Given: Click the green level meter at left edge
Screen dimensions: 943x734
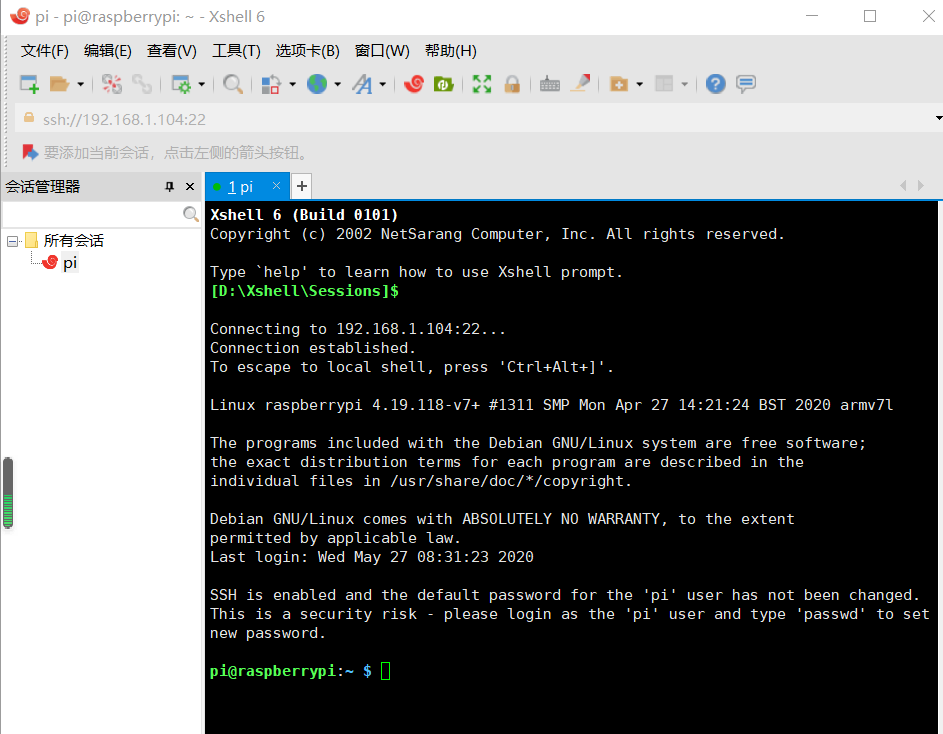Looking at the screenshot, I should (x=8, y=493).
